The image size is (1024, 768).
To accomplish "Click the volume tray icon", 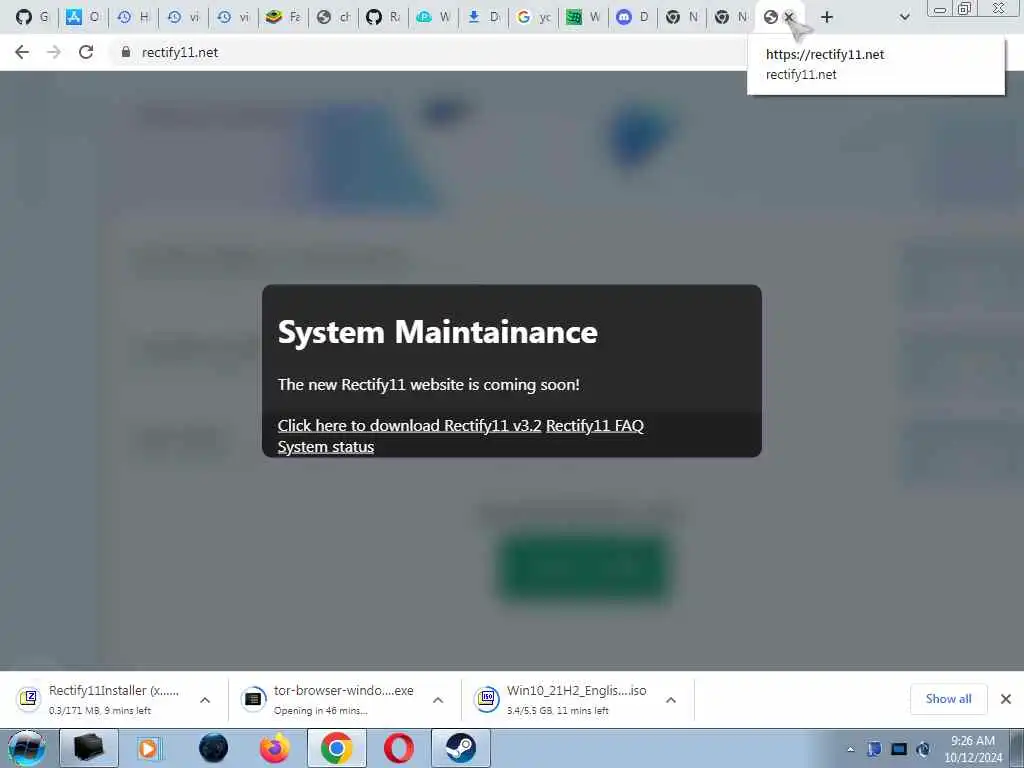I will (923, 750).
